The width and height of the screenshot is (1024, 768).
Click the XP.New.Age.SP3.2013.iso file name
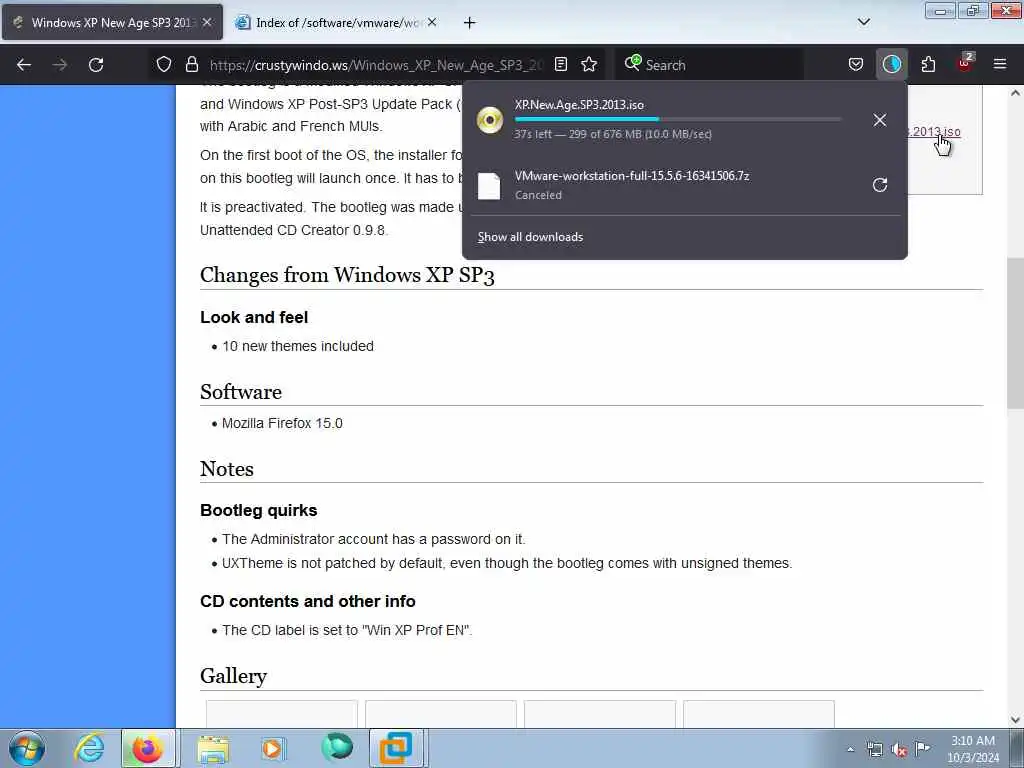579,104
